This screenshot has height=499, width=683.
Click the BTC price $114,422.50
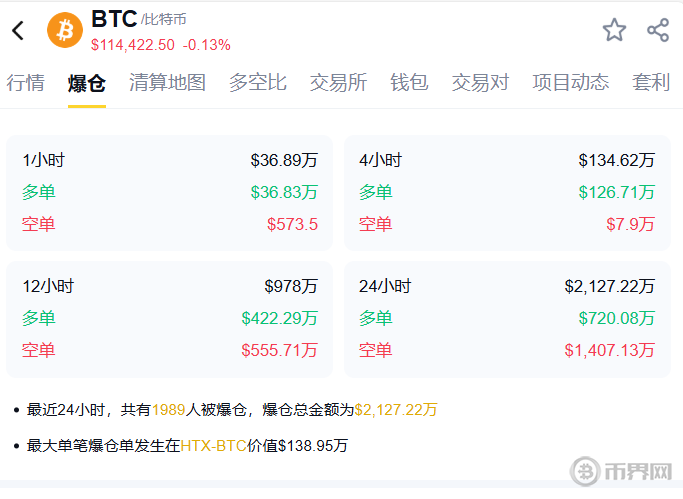click(x=133, y=45)
